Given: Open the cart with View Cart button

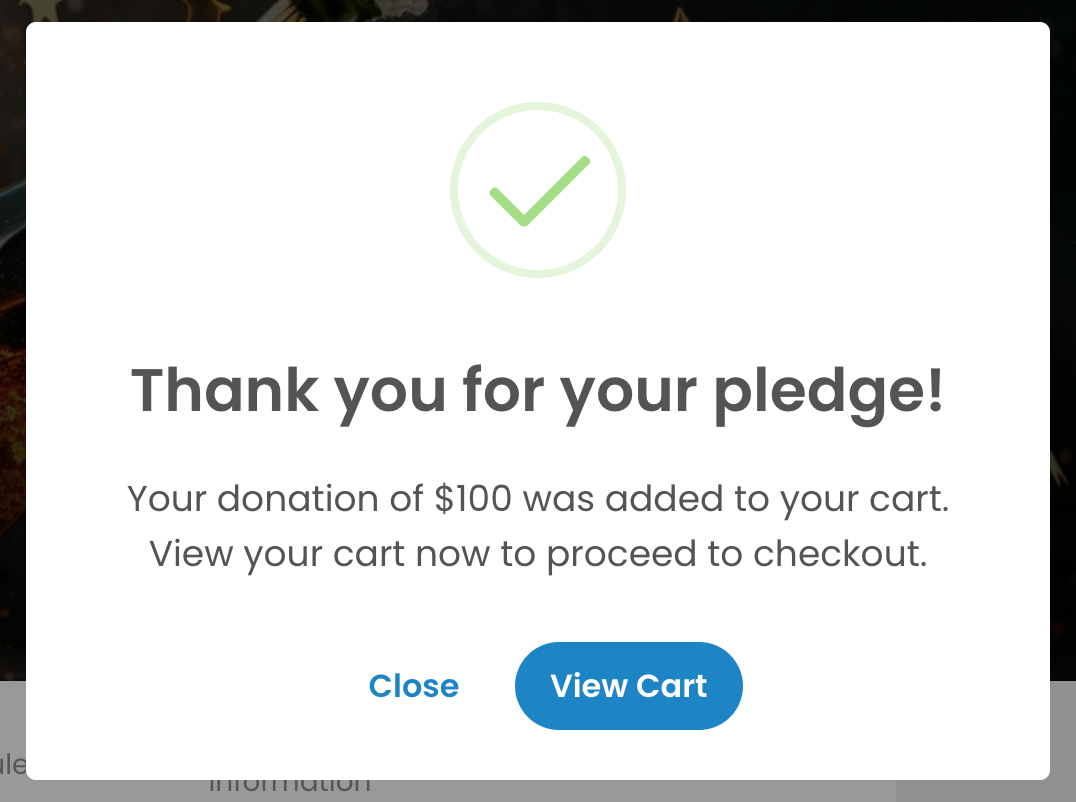Looking at the screenshot, I should [629, 685].
